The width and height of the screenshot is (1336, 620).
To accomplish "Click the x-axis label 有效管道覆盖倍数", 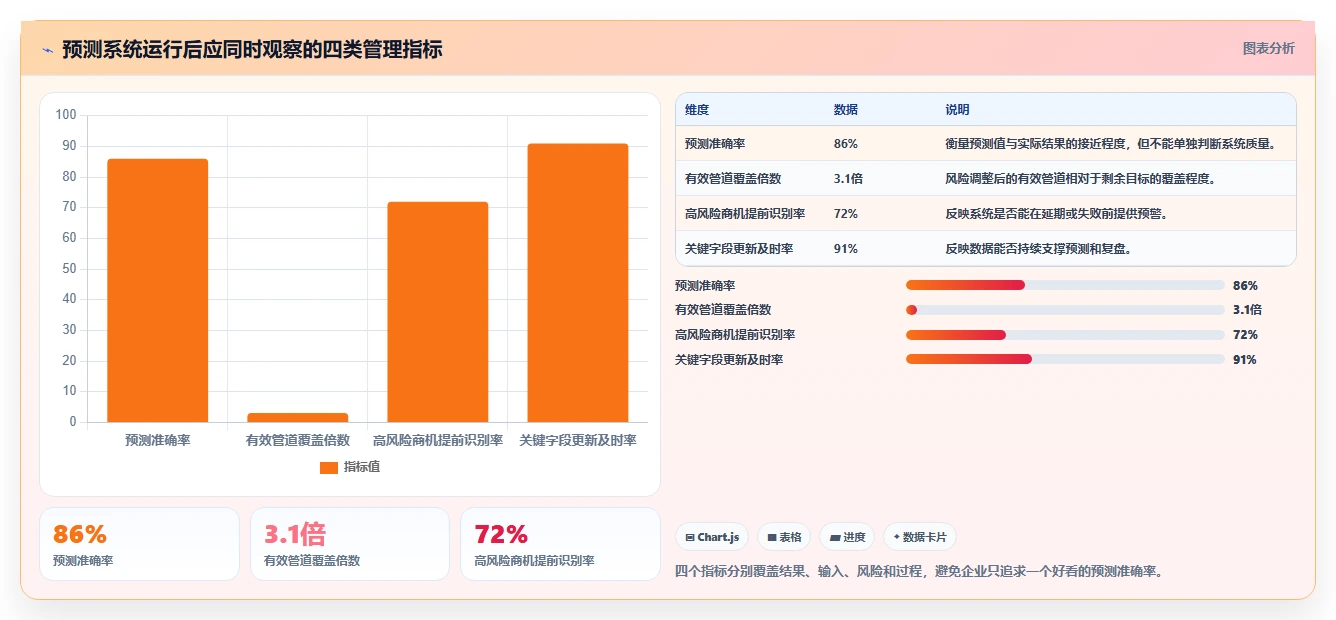I will [298, 440].
